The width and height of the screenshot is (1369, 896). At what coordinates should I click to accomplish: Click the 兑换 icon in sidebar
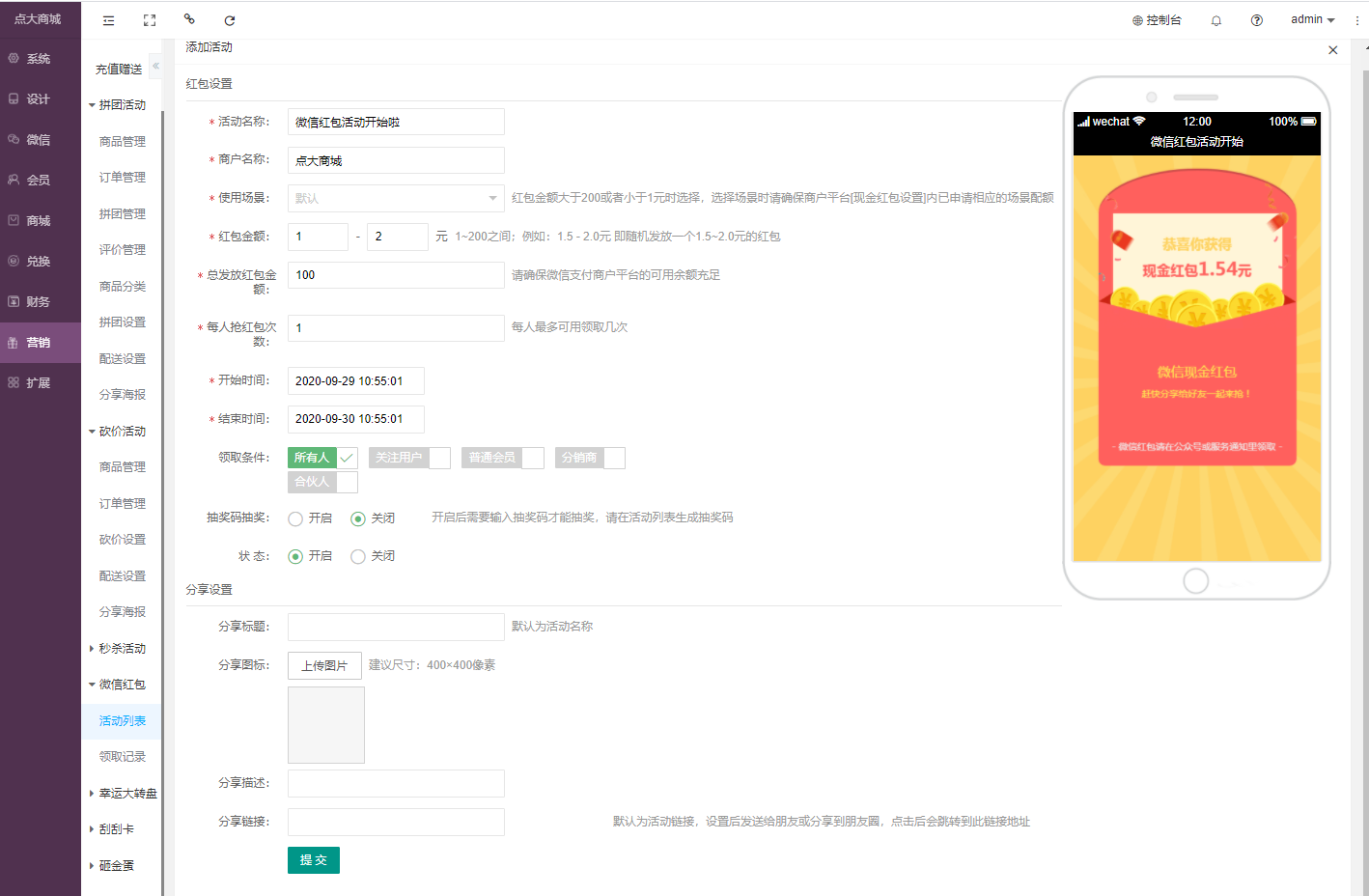tap(14, 262)
